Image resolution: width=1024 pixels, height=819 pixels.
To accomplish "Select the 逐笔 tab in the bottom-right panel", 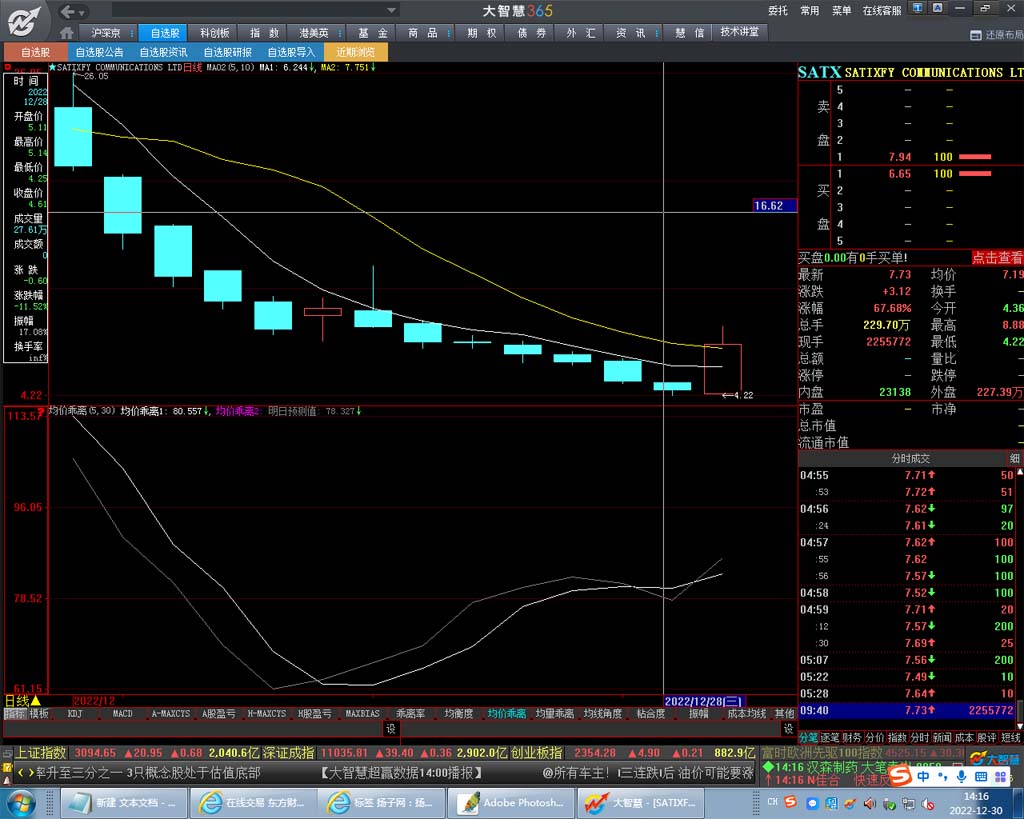I will (829, 738).
